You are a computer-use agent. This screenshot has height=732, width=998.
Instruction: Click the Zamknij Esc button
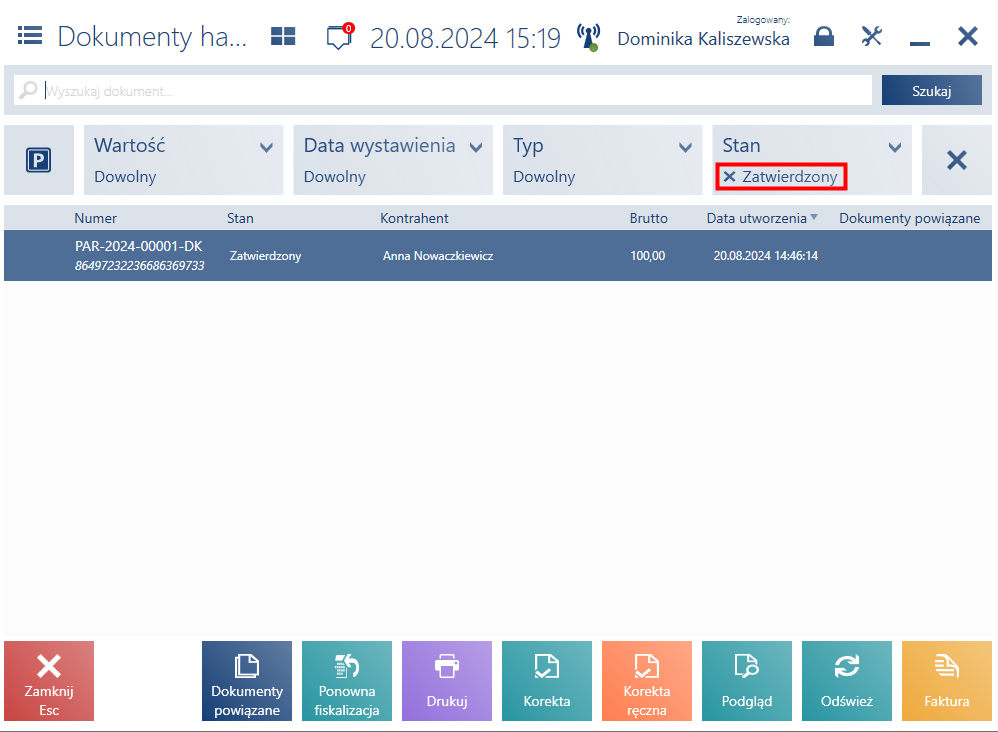[x=49, y=680]
